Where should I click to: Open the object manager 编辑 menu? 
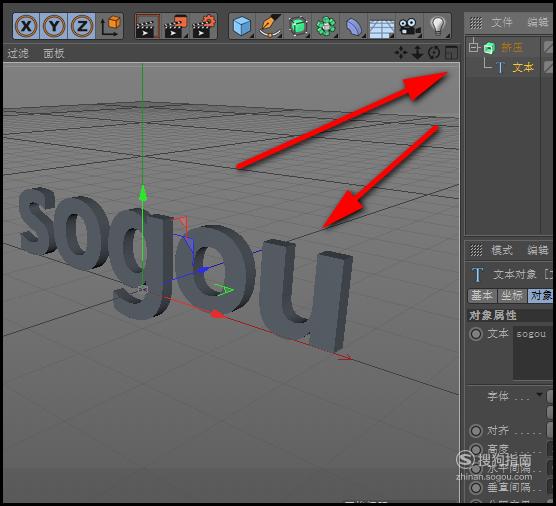pyautogui.click(x=538, y=22)
